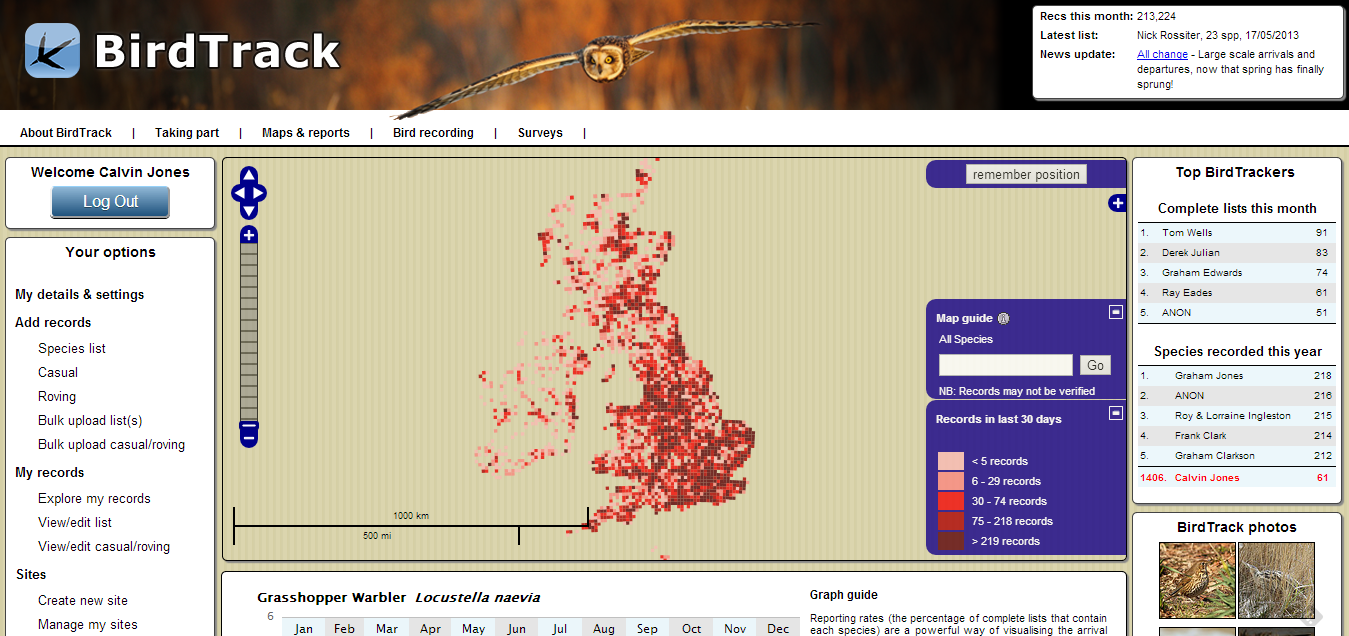
Task: Open the Taking part menu
Action: tap(187, 133)
